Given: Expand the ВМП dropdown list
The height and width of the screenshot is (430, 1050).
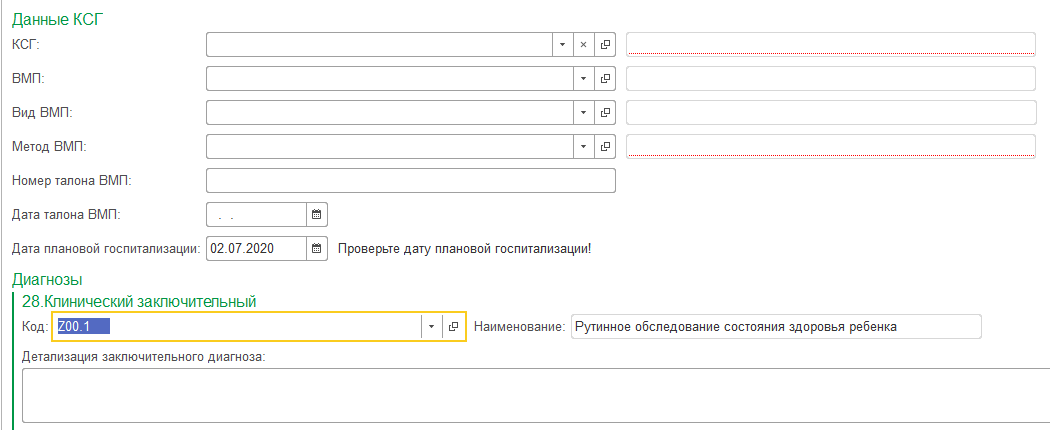Looking at the screenshot, I should point(584,79).
